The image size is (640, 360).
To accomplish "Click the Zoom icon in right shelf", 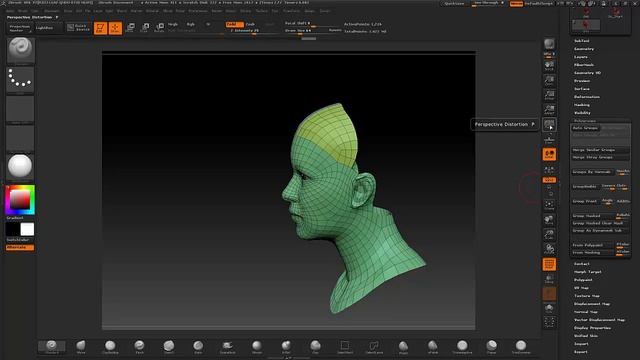I will [x=549, y=81].
